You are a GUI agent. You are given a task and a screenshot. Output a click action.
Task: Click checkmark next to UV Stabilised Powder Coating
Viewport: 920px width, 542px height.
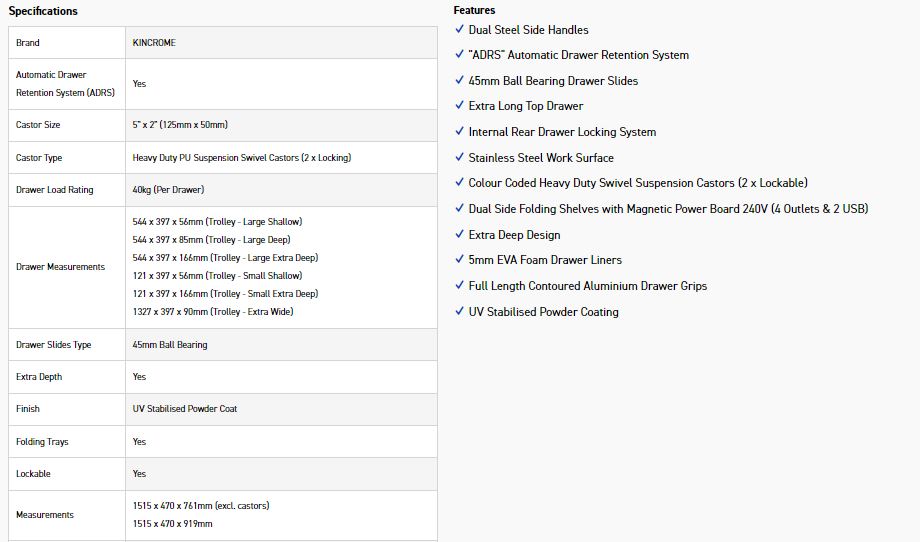(459, 311)
